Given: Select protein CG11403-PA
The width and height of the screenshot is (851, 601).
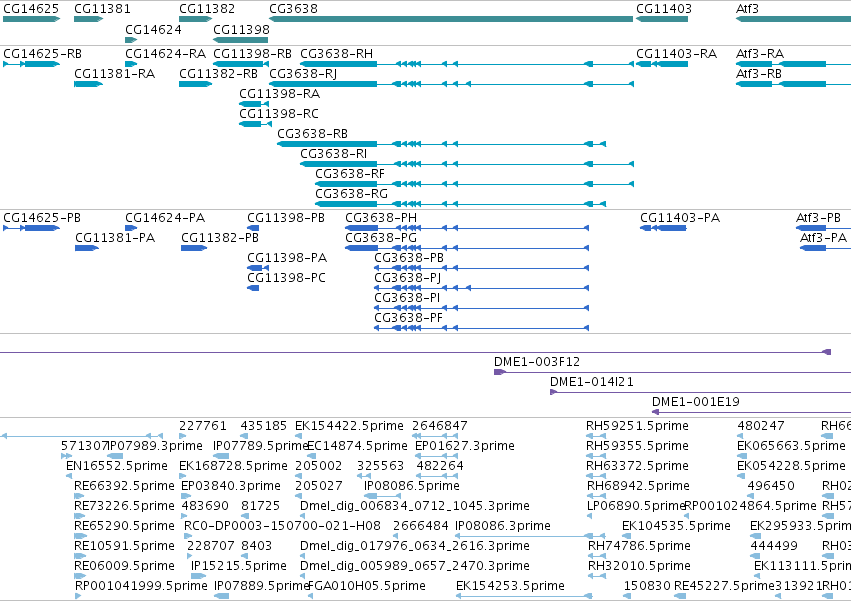Looking at the screenshot, I should [663, 228].
